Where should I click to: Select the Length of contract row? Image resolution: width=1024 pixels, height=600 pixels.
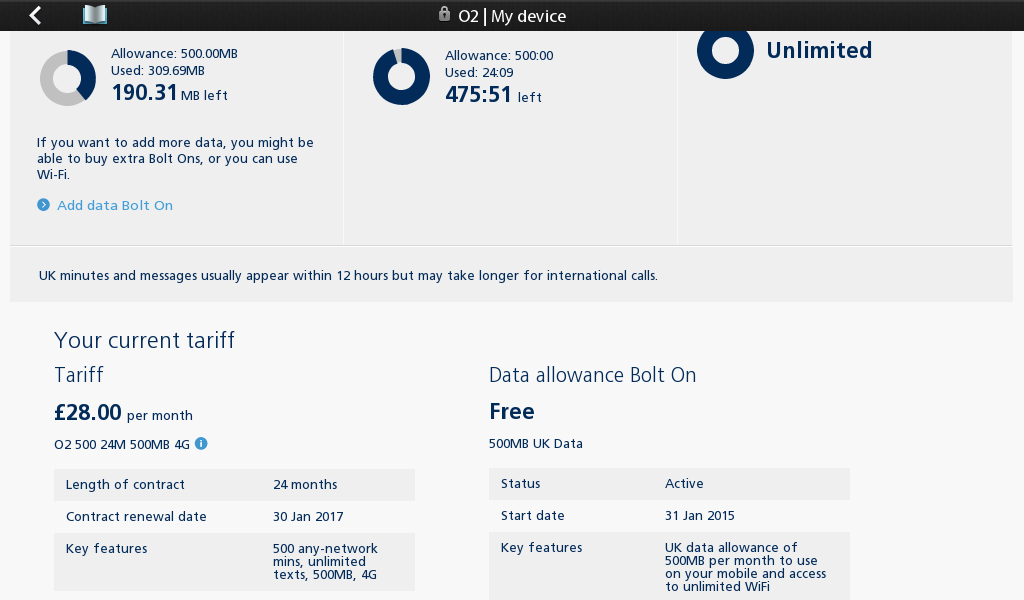(x=234, y=484)
